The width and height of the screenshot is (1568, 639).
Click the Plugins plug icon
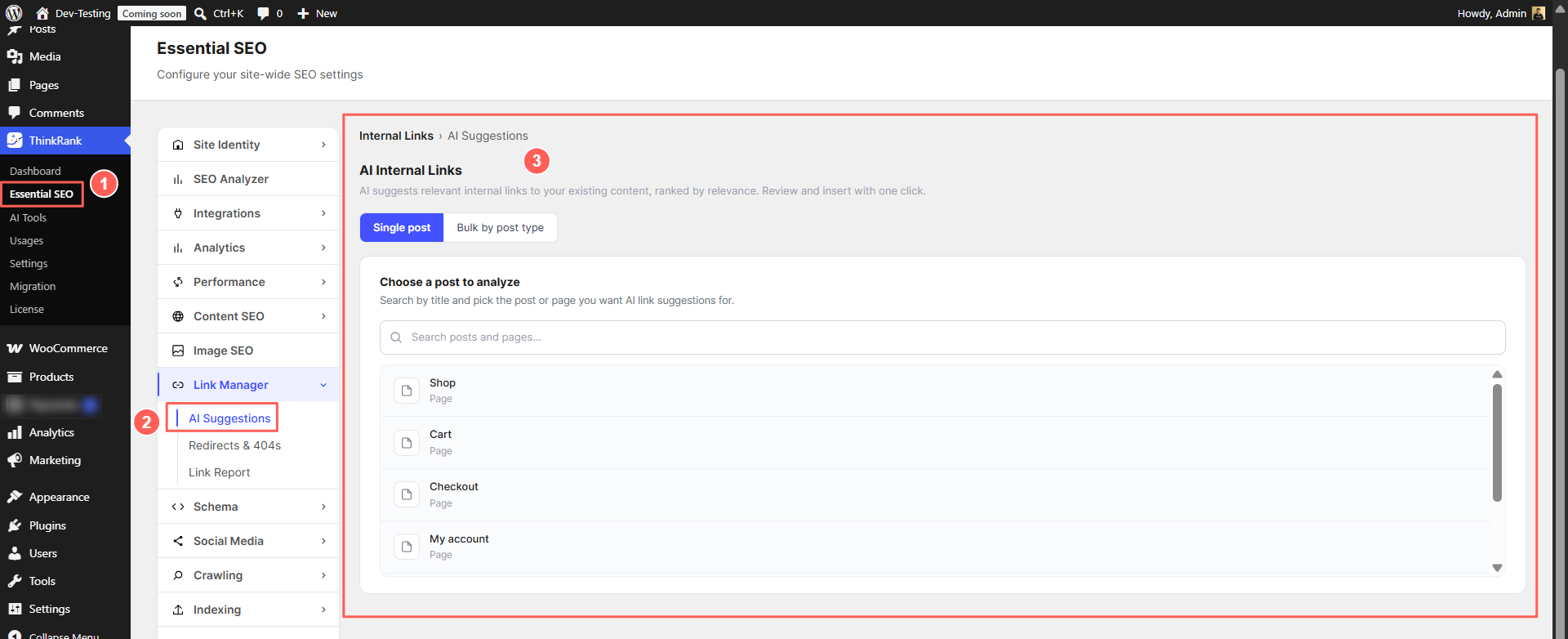[x=15, y=525]
